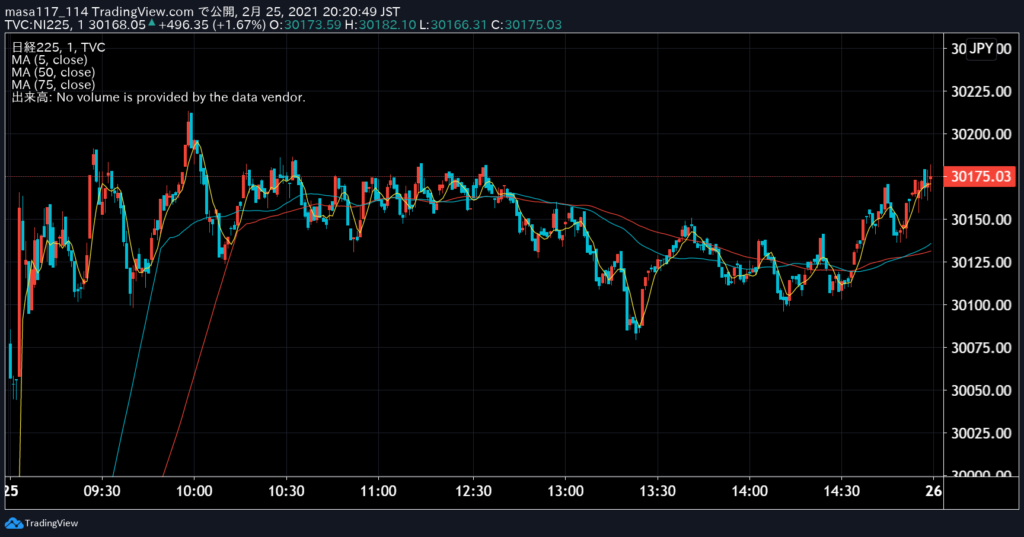Click the 26 date label on time axis
1024x537 pixels.
point(934,491)
